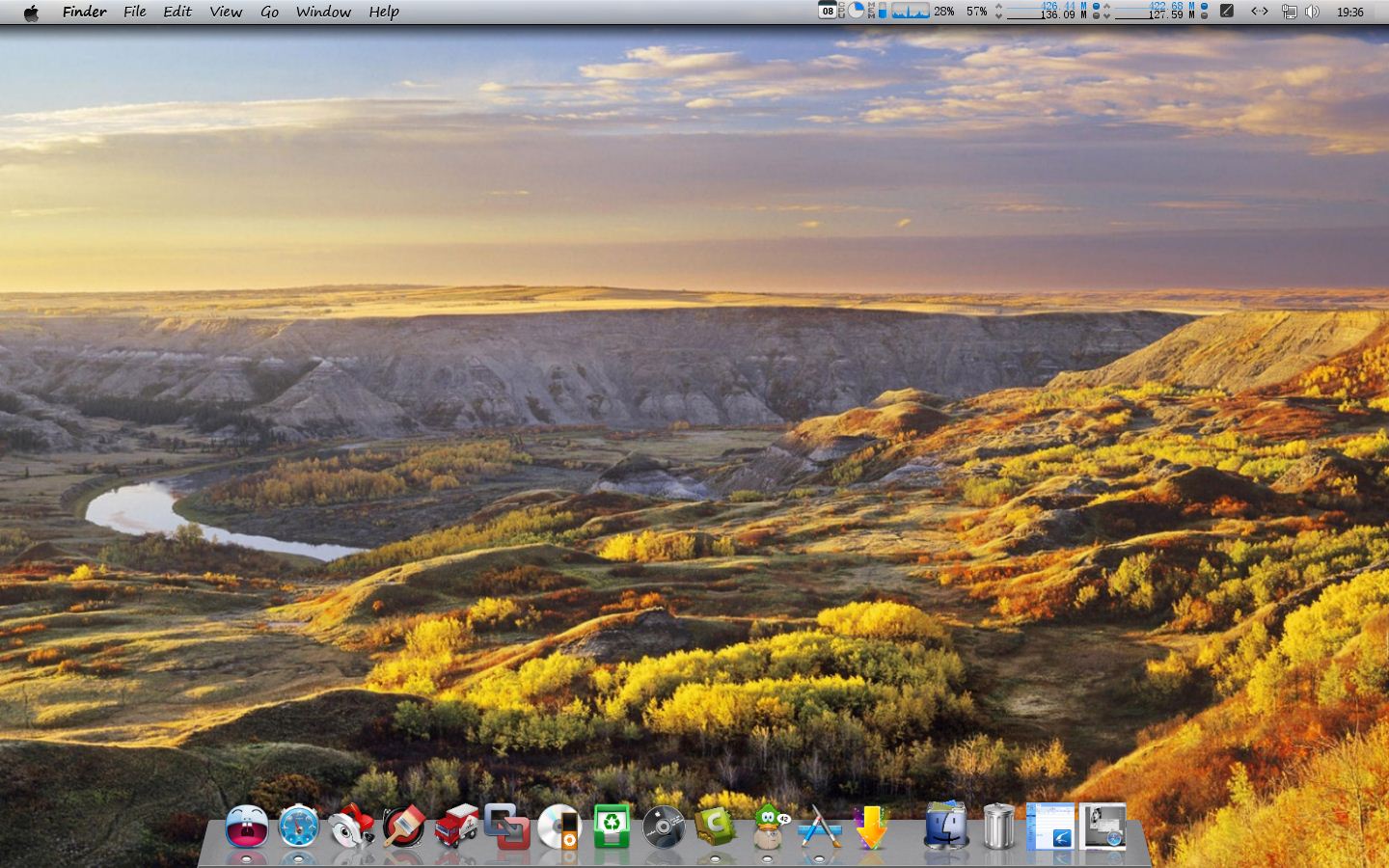Open the red delivery truck app in Dock

(456, 827)
